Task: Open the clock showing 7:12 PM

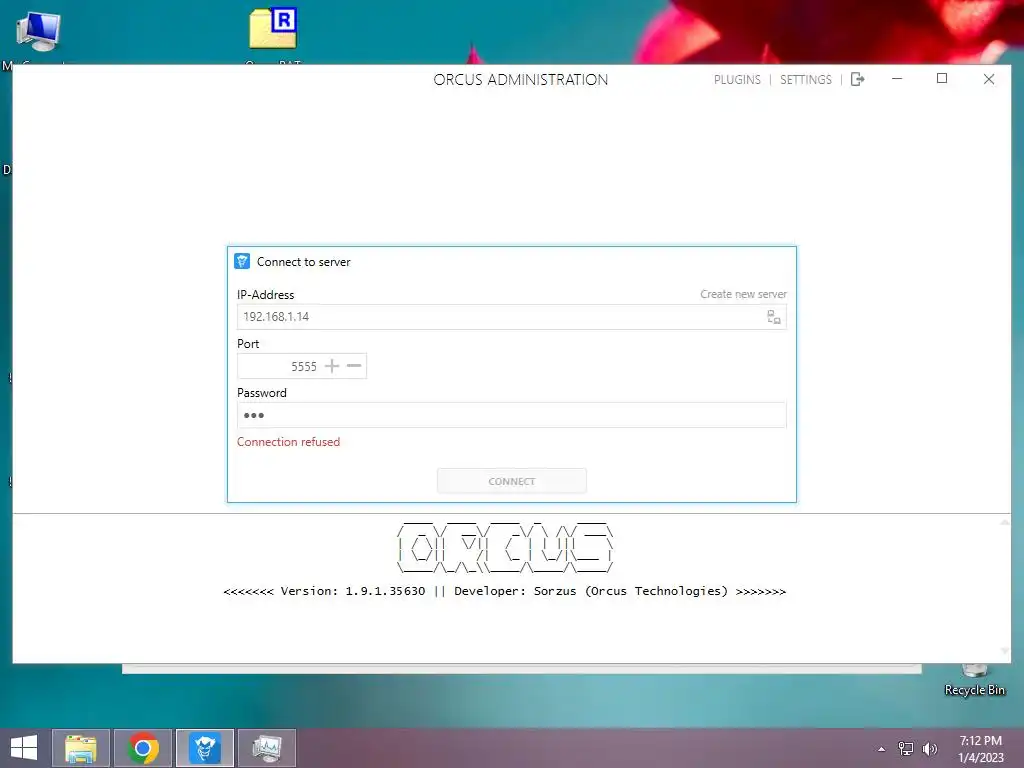Action: tap(980, 749)
